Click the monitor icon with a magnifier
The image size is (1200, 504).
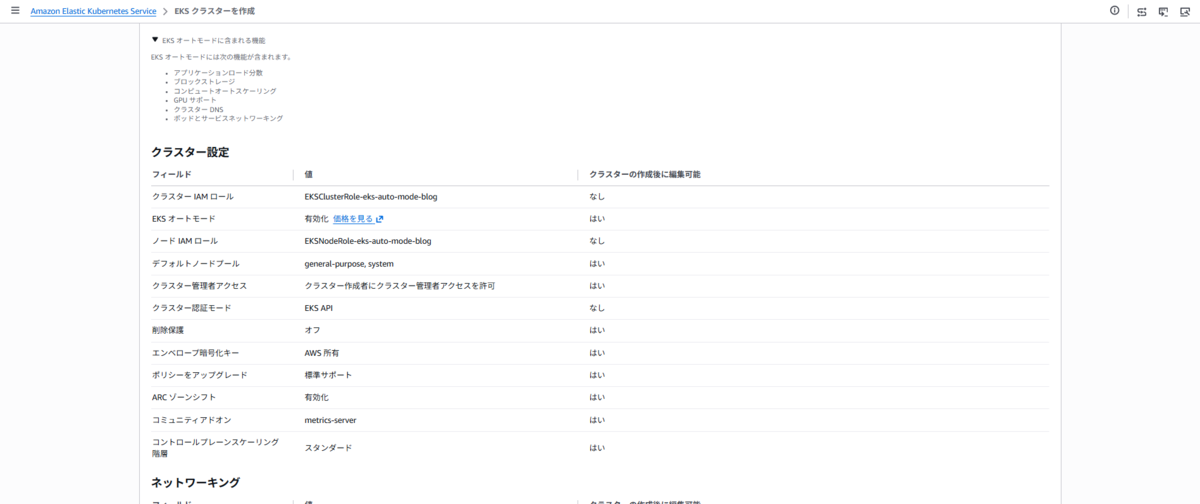(x=1185, y=11)
